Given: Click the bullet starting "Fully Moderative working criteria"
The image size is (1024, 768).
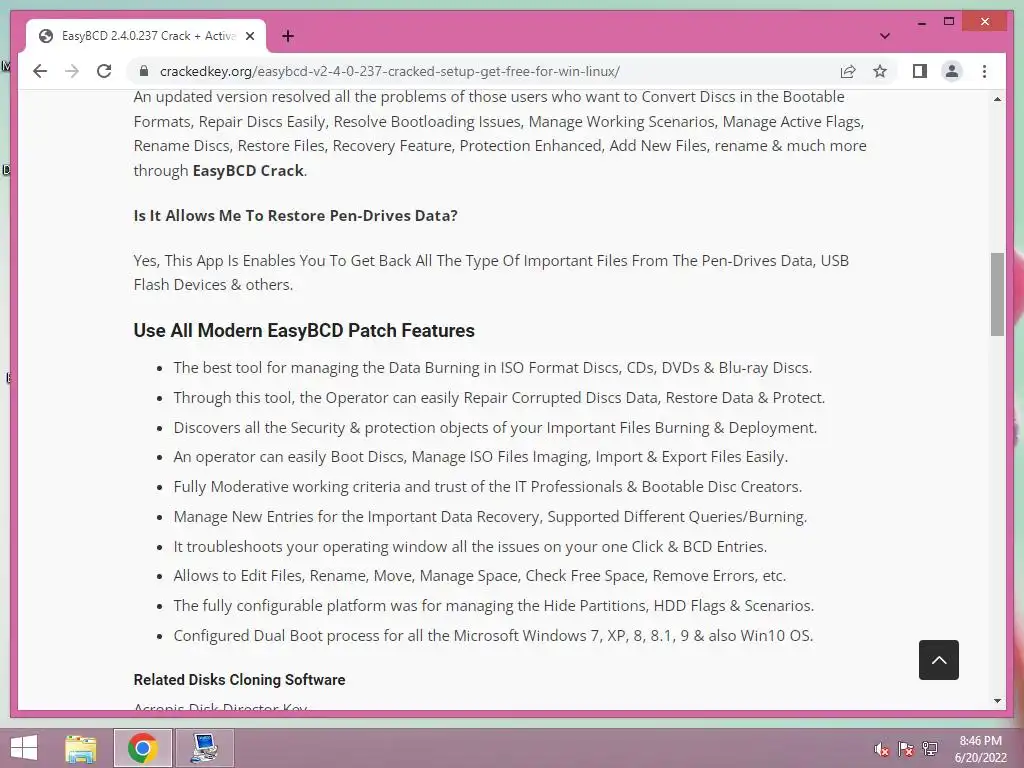Looking at the screenshot, I should 487,487.
